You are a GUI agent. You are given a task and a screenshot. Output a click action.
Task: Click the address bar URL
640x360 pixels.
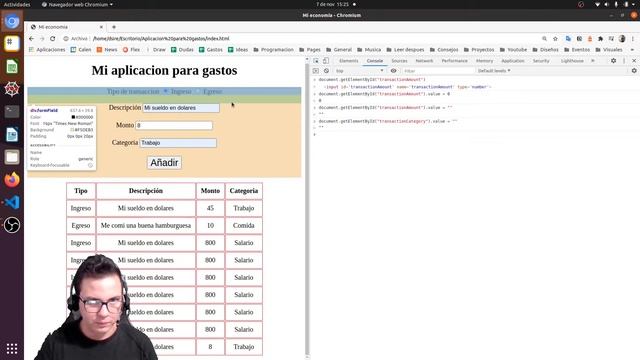coord(161,38)
